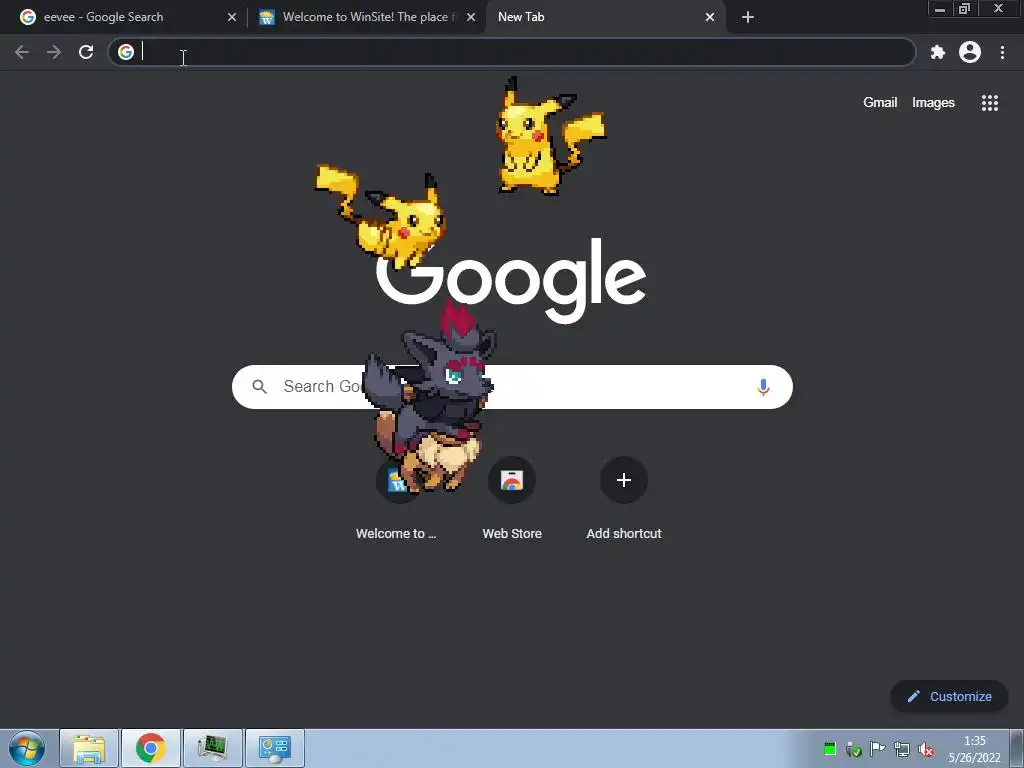The image size is (1024, 768).
Task: Open the Extensions puzzle icon
Action: click(x=938, y=52)
